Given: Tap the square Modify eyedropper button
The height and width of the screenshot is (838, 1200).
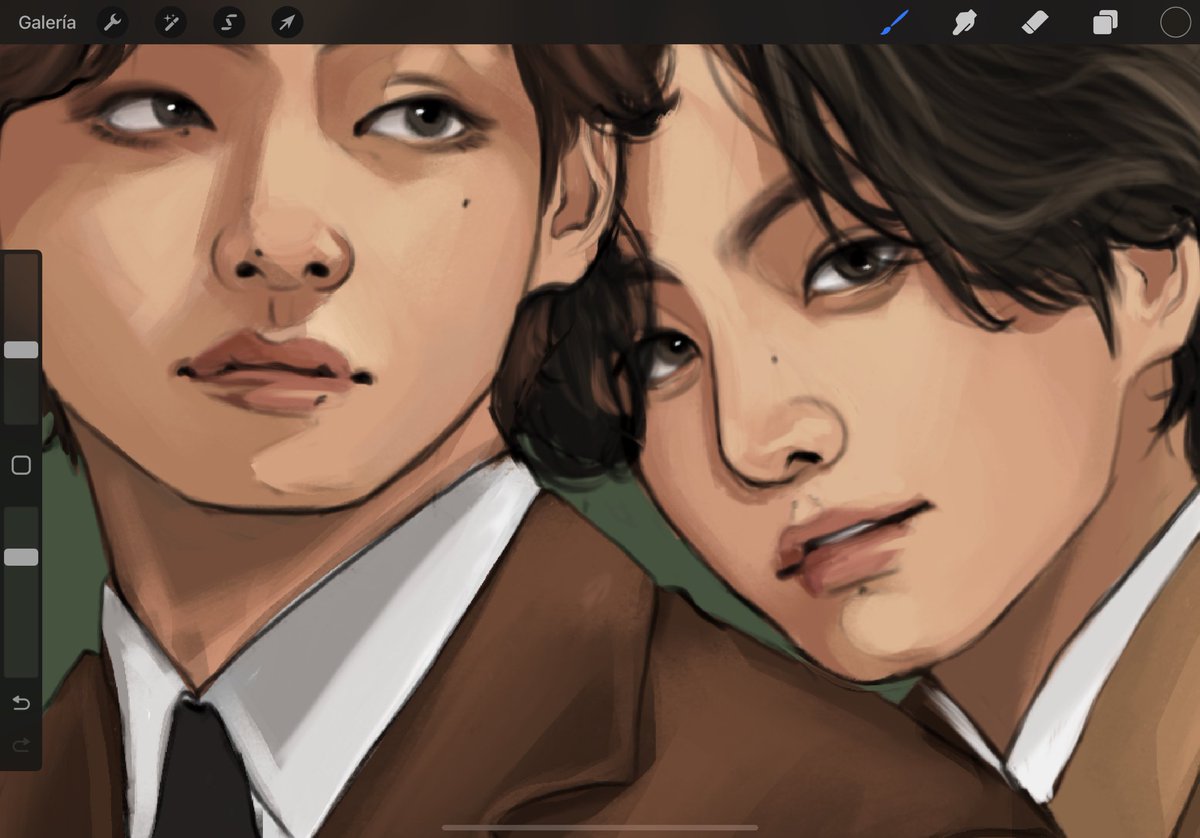Looking at the screenshot, I should (x=21, y=465).
